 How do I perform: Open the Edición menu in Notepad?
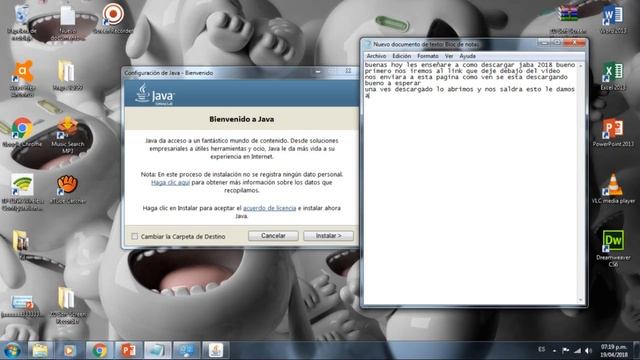tap(402, 56)
